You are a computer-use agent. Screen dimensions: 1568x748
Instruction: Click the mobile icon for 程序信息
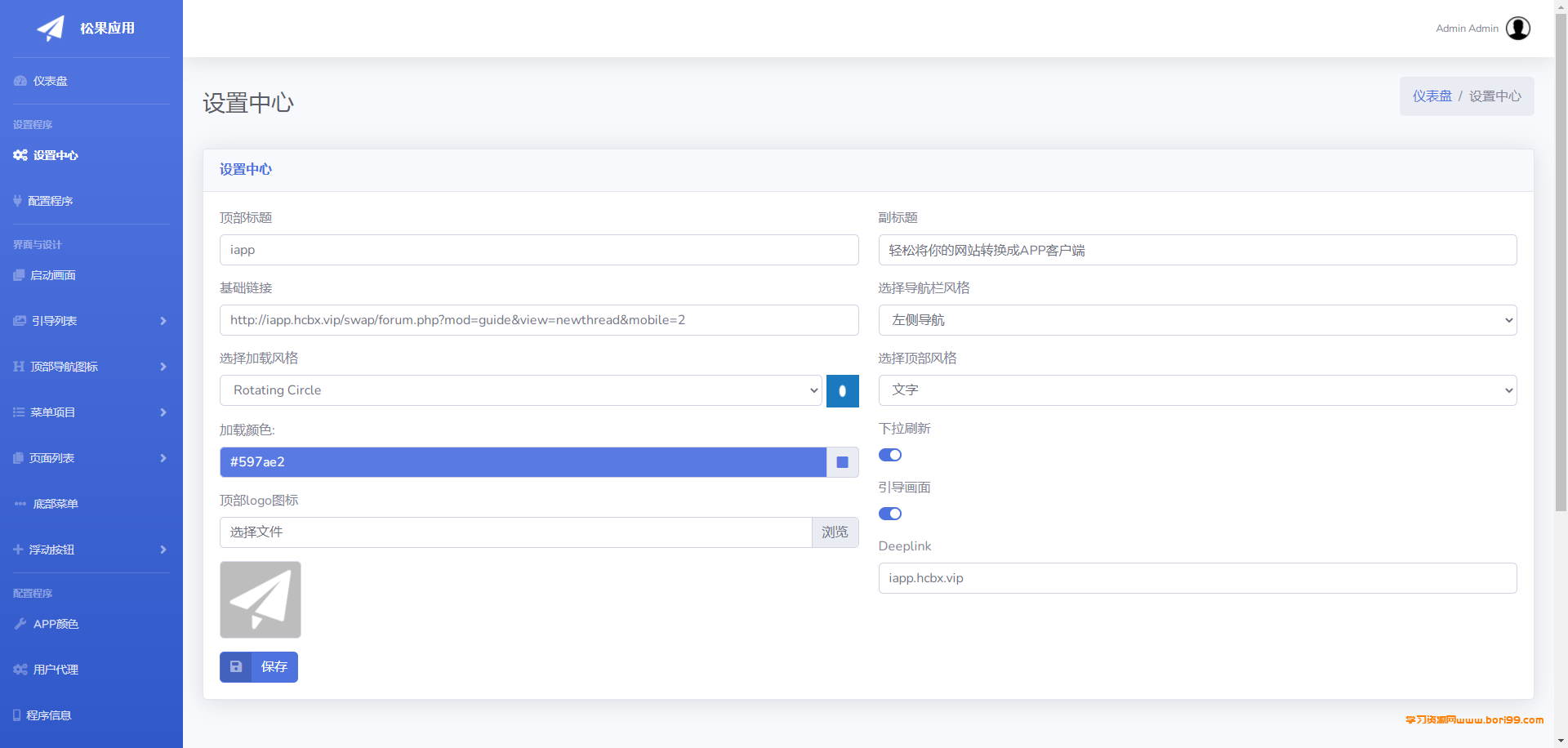(x=17, y=715)
